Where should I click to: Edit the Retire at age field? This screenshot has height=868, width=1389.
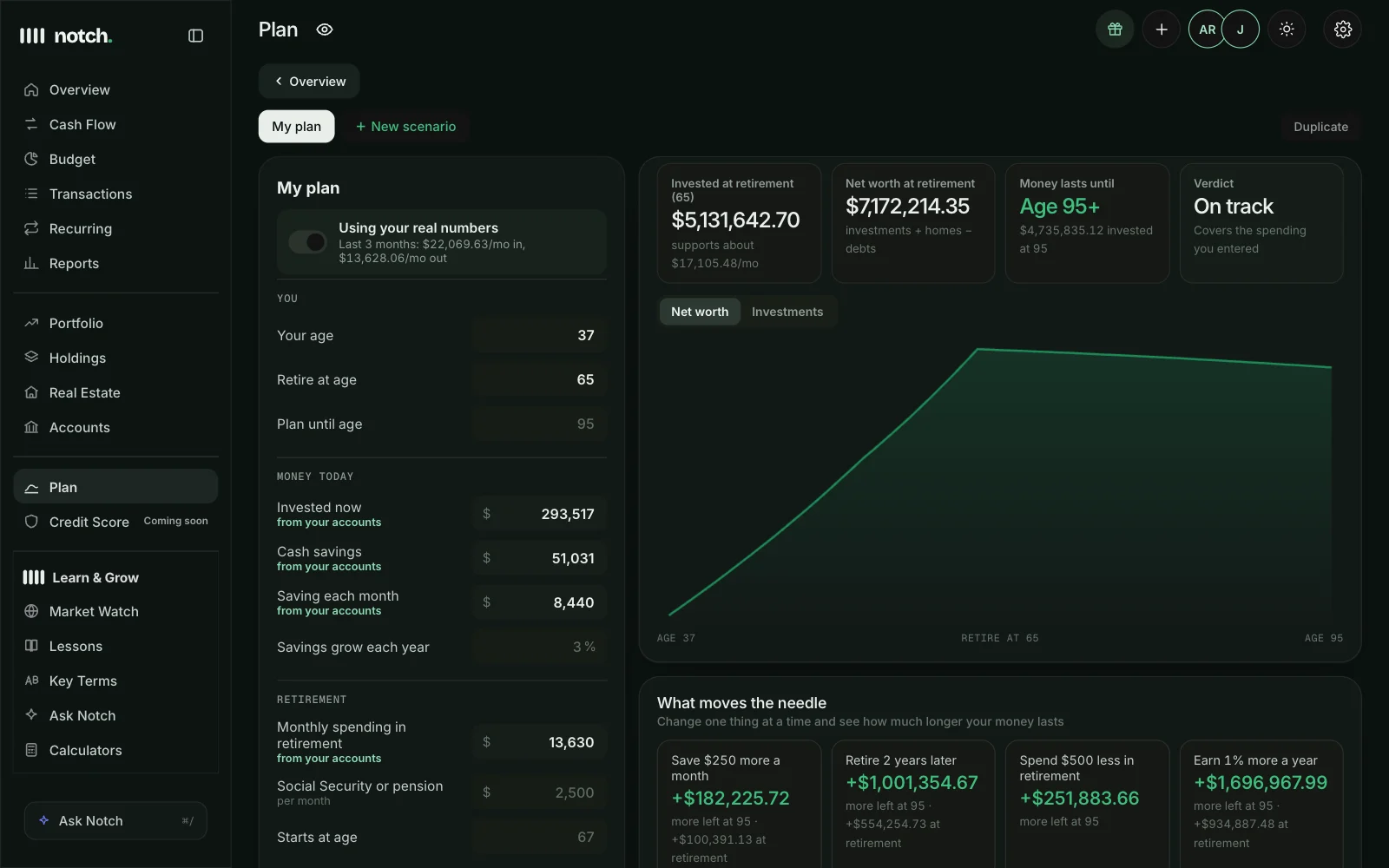pyautogui.click(x=540, y=379)
